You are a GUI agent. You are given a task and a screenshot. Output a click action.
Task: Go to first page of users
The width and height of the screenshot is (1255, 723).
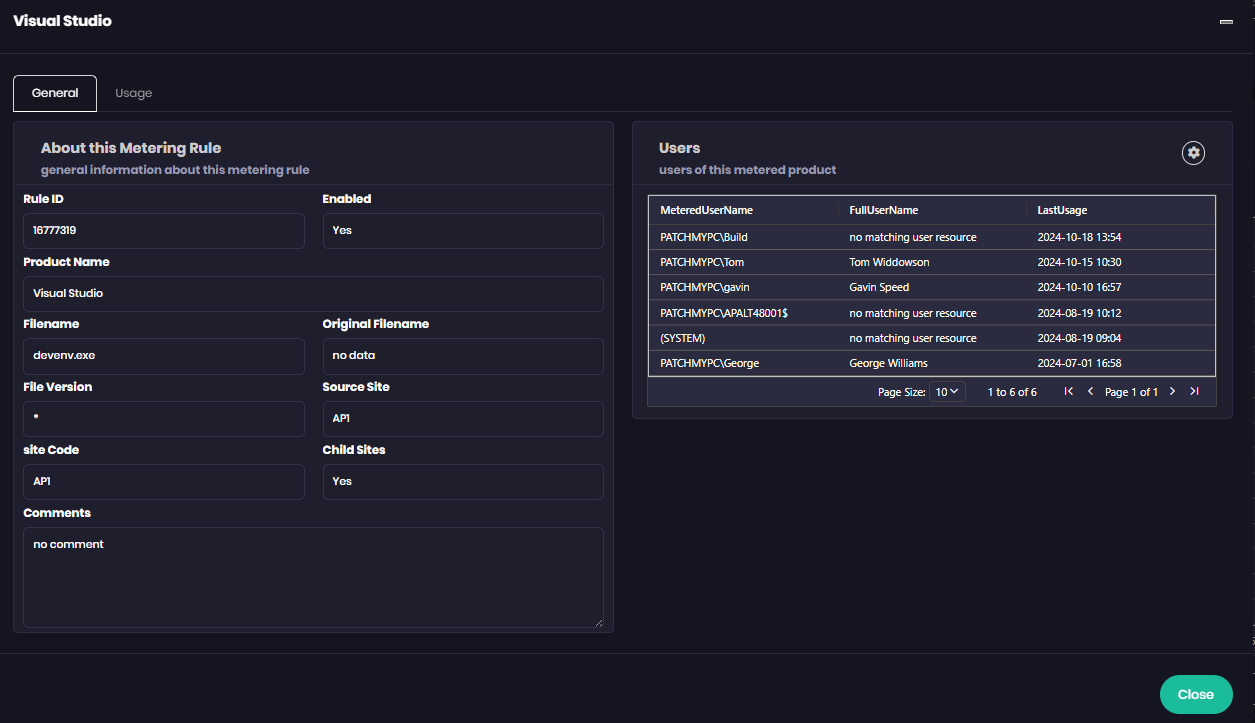click(1068, 392)
